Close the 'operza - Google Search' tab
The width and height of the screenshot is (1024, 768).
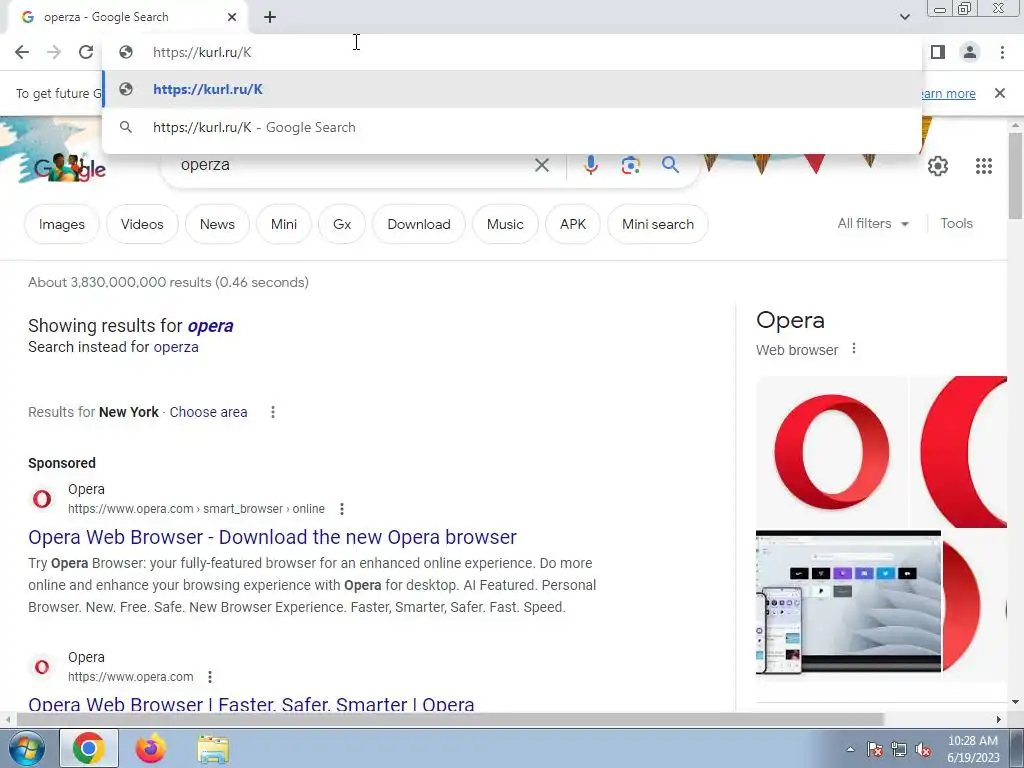tap(232, 17)
